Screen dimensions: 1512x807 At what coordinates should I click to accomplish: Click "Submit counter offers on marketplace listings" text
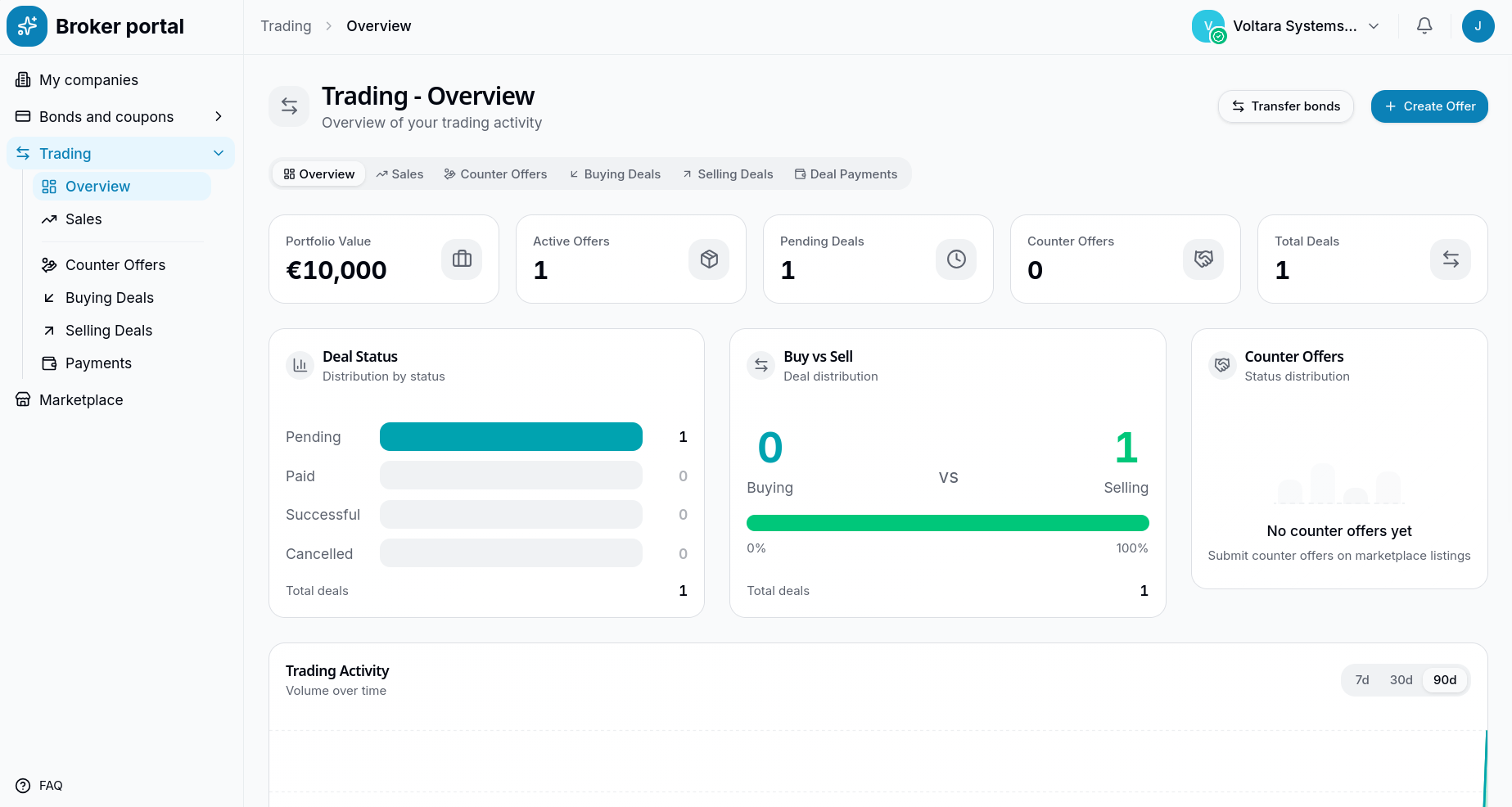tap(1339, 556)
